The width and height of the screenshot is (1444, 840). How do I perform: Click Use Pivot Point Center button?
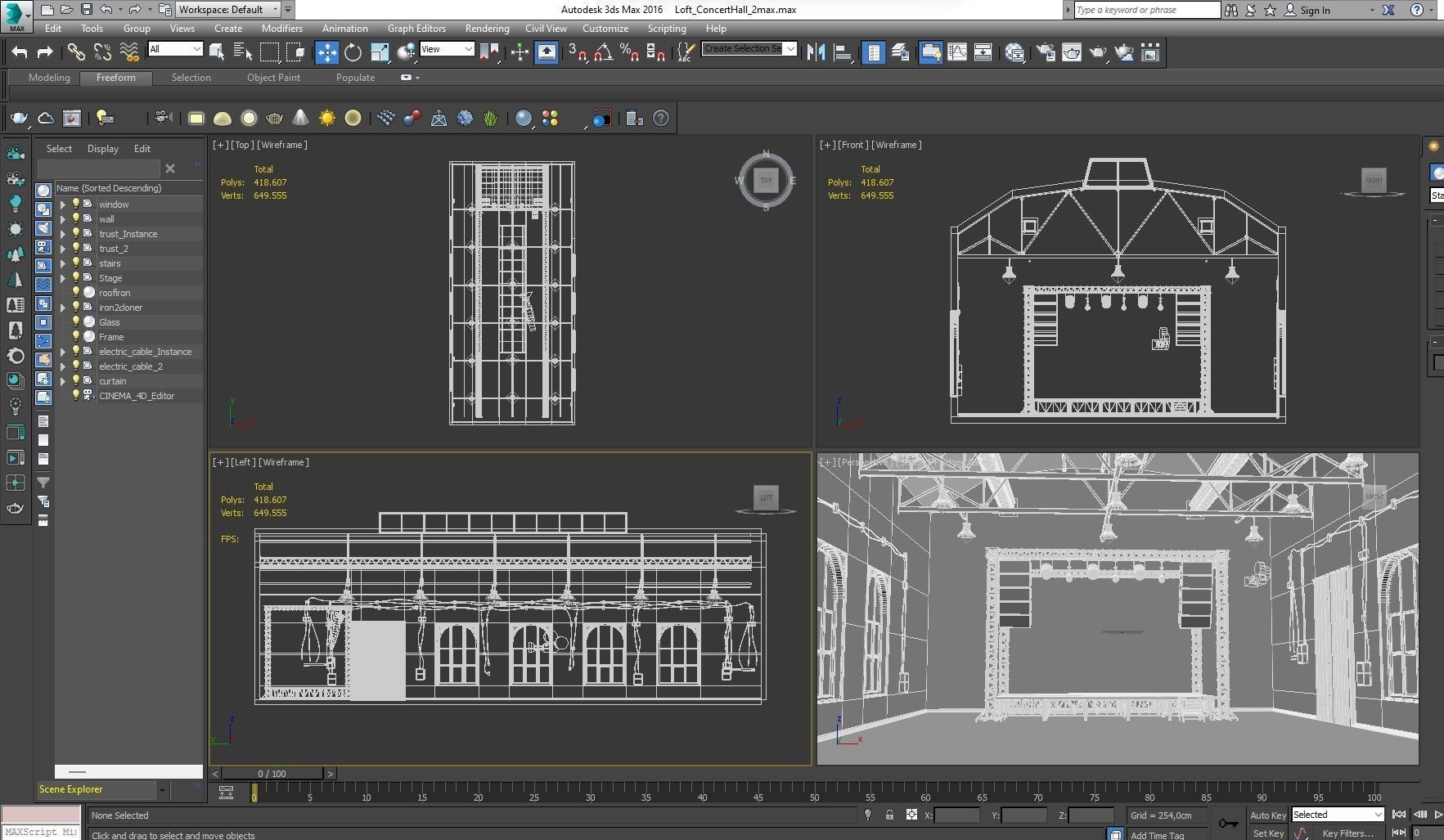[x=489, y=52]
